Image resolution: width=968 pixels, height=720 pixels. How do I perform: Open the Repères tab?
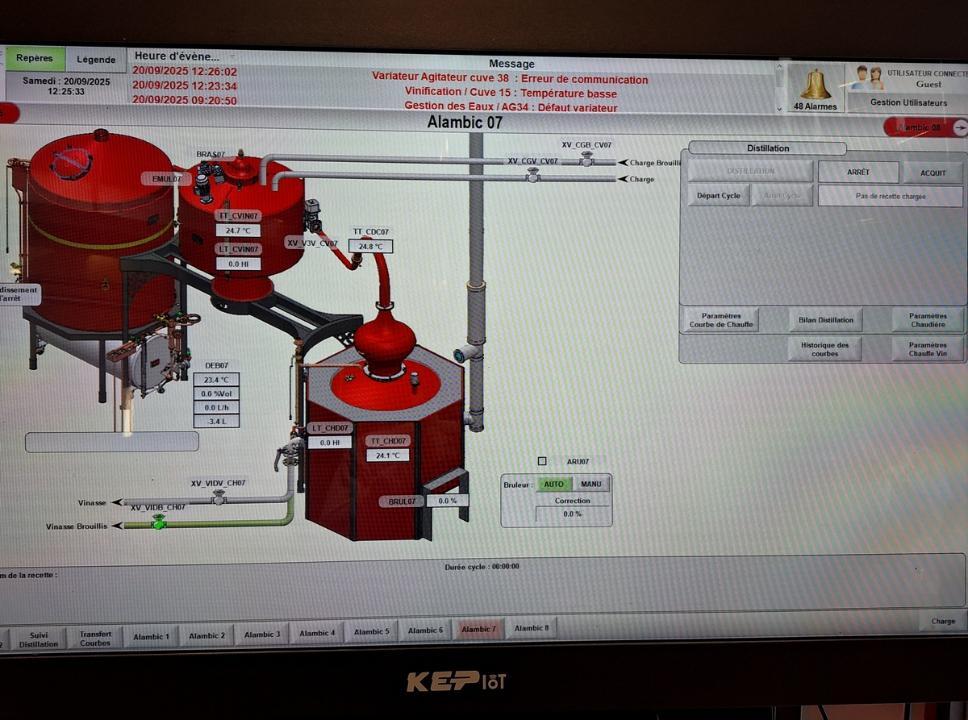coord(35,59)
